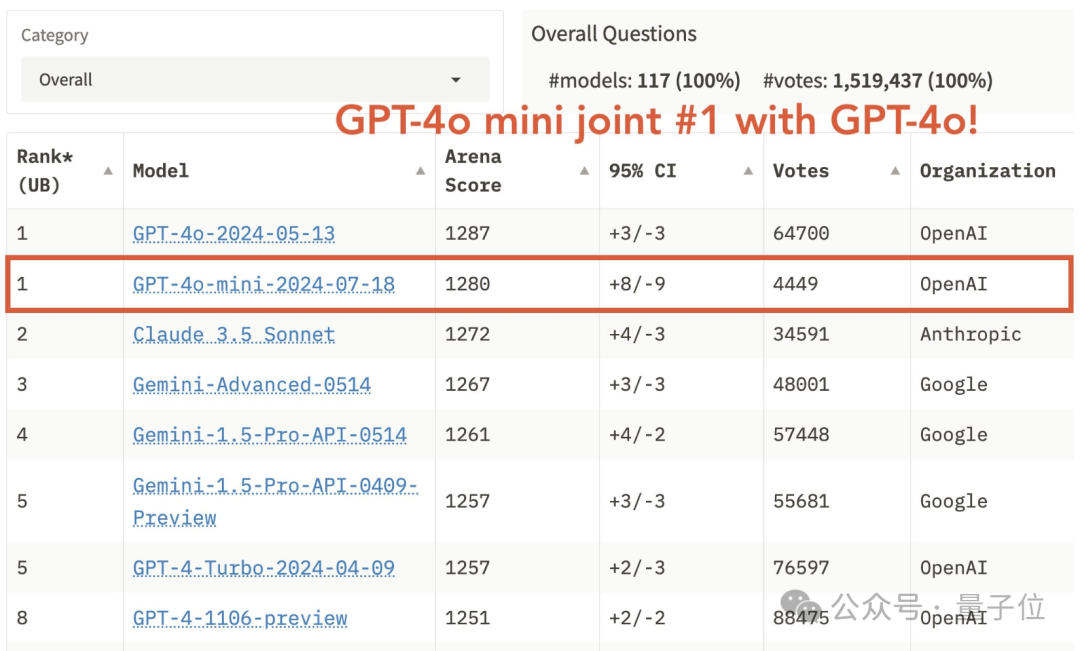Click the Arena Score value 1287
The image size is (1080, 651).
(467, 234)
